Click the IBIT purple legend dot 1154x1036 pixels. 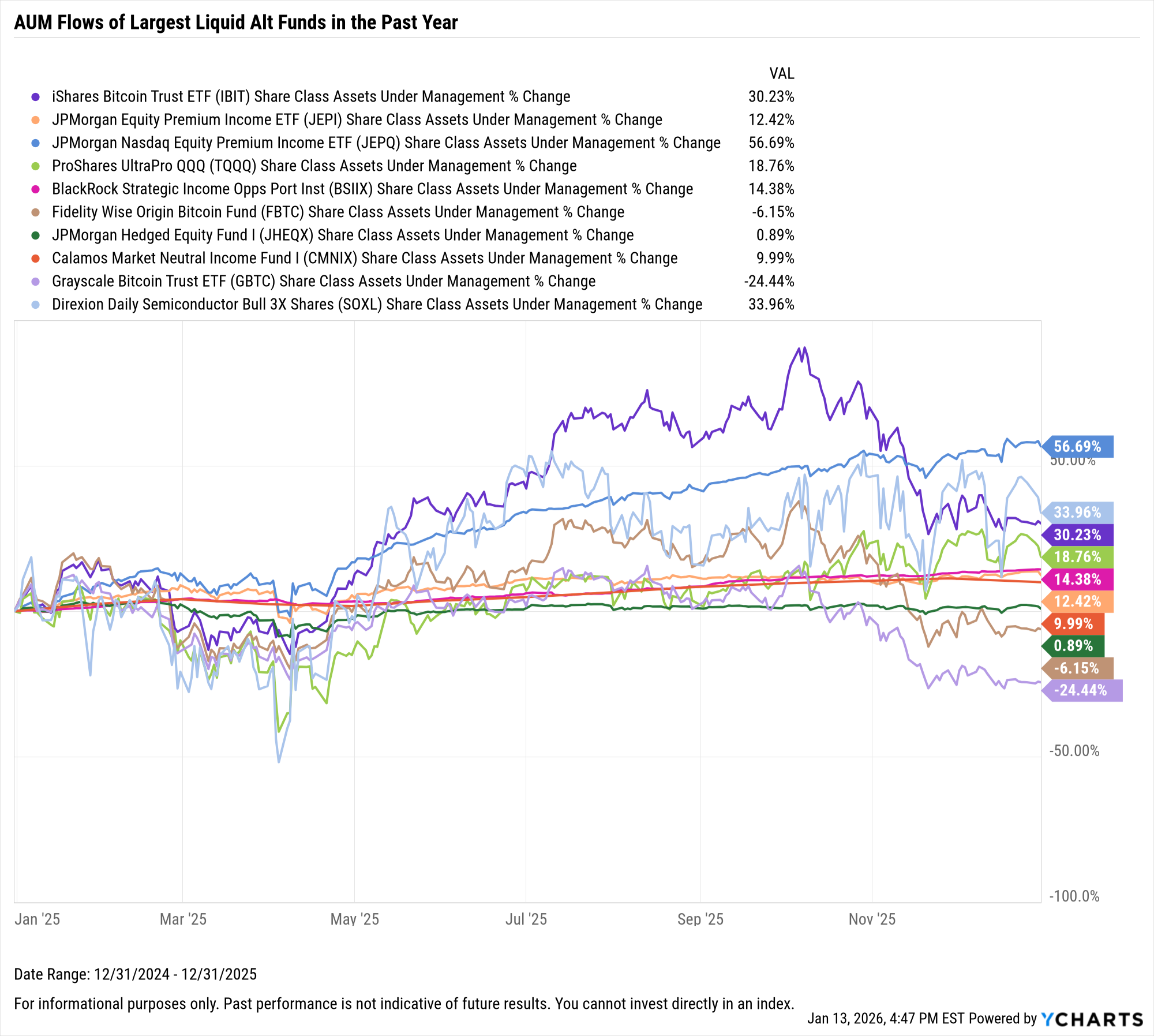(x=36, y=97)
